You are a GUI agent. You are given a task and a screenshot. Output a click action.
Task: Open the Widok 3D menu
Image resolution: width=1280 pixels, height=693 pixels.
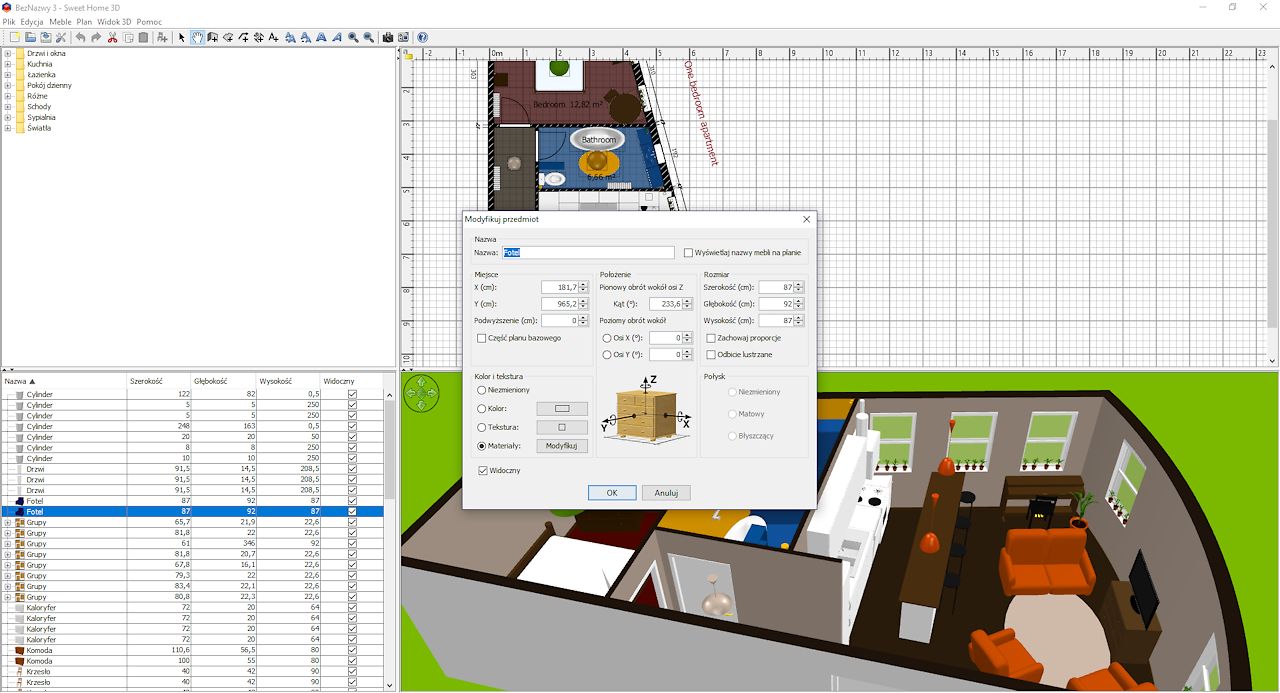[114, 22]
